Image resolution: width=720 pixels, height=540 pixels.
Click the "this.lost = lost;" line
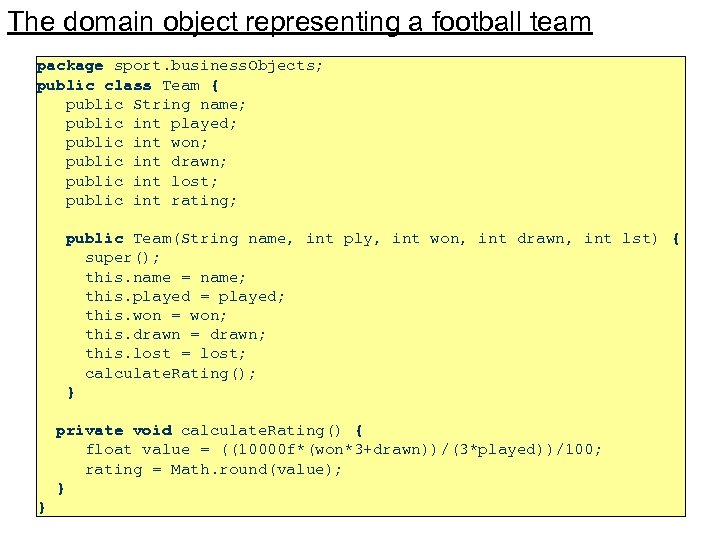165,353
